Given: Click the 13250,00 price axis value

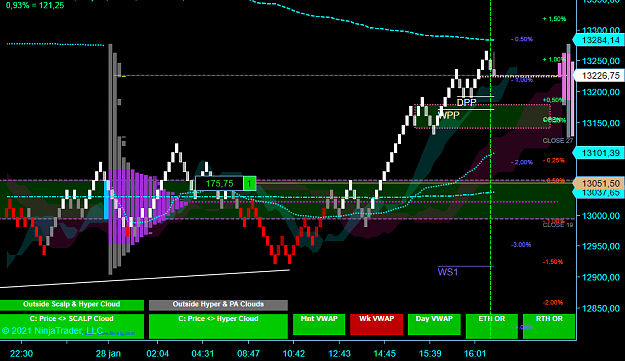Looking at the screenshot, I should click(x=601, y=61).
